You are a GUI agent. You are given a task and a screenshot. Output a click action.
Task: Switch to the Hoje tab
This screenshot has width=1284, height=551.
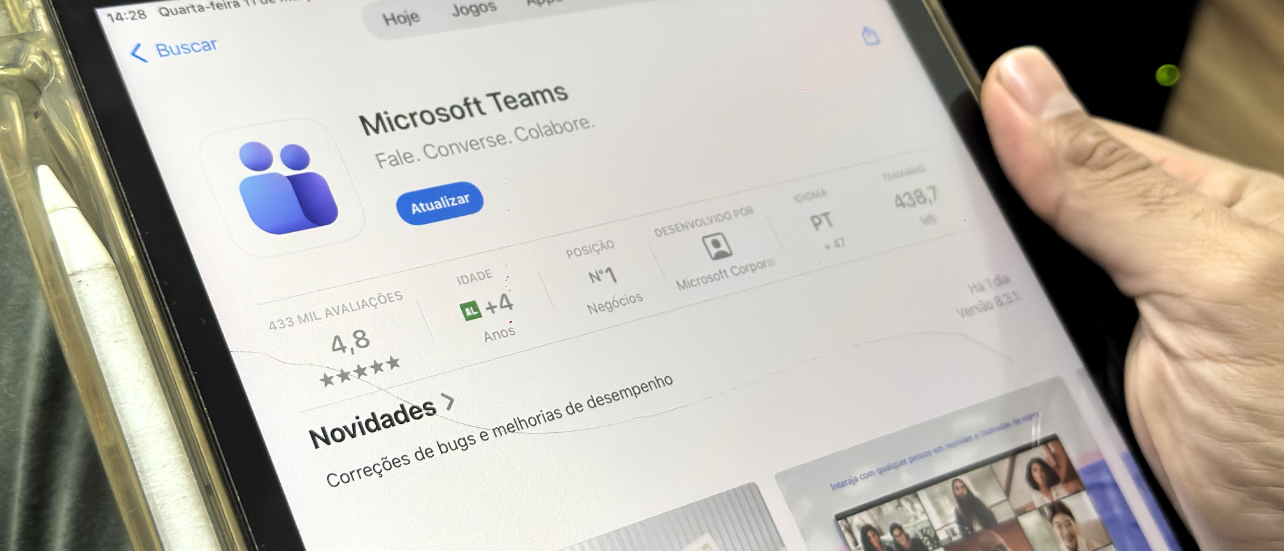coord(400,18)
